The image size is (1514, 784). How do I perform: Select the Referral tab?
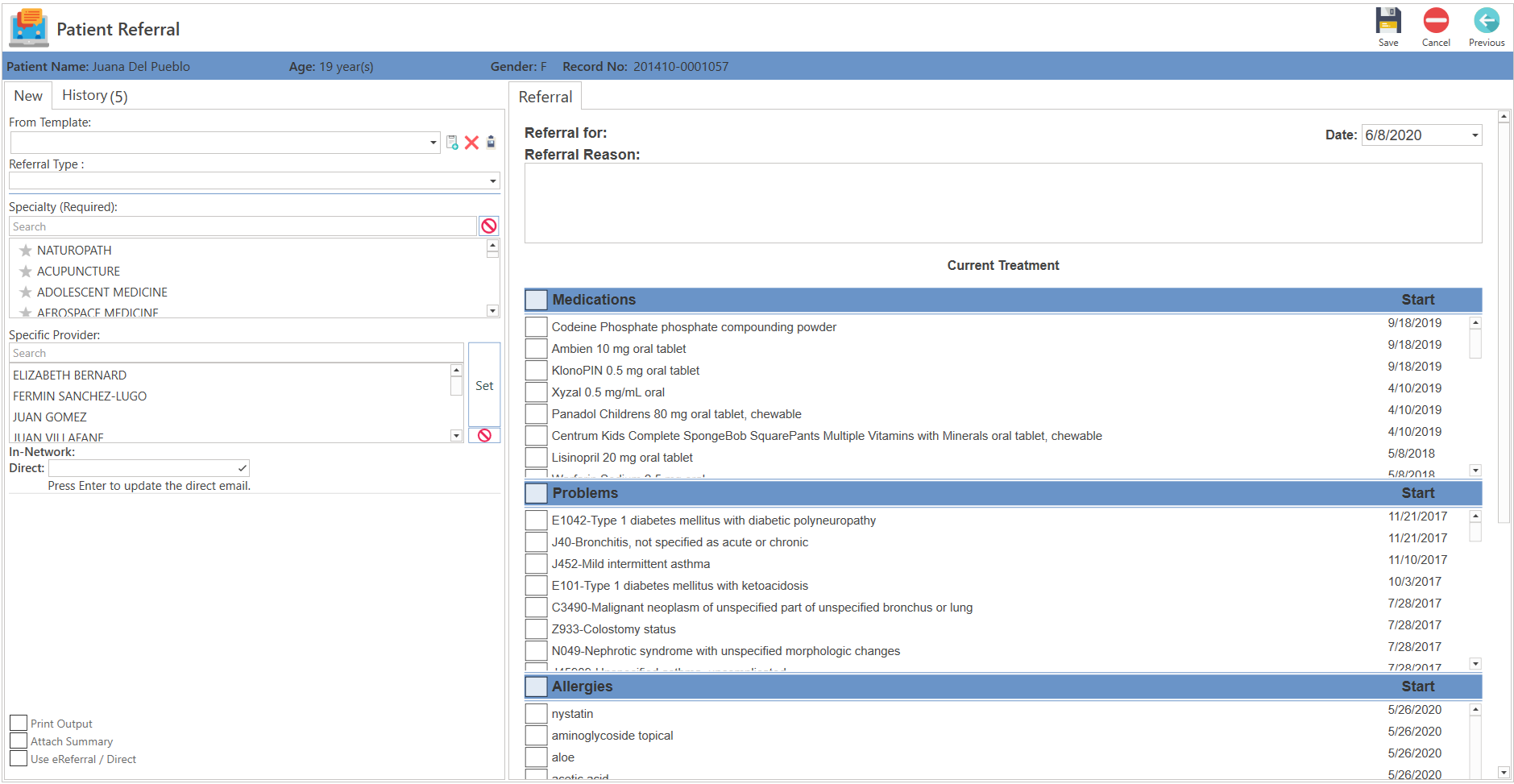(x=545, y=97)
